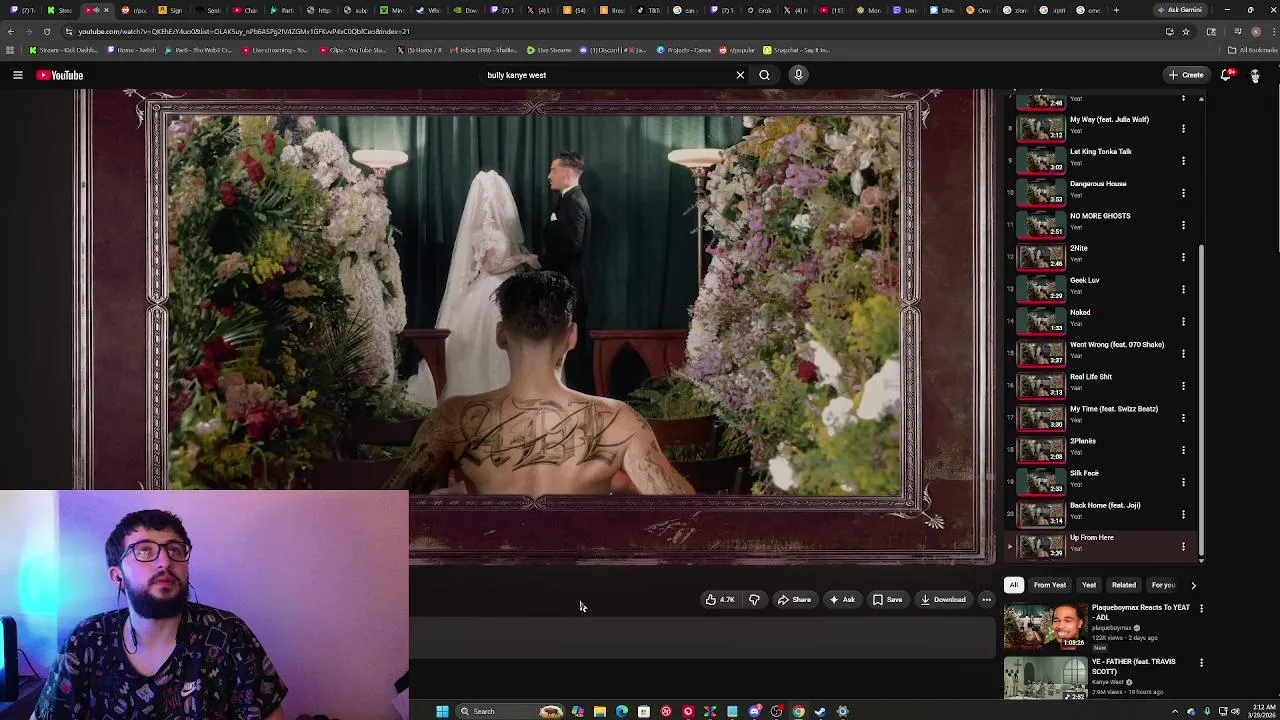
Task: Dislike the video
Action: [x=755, y=600]
